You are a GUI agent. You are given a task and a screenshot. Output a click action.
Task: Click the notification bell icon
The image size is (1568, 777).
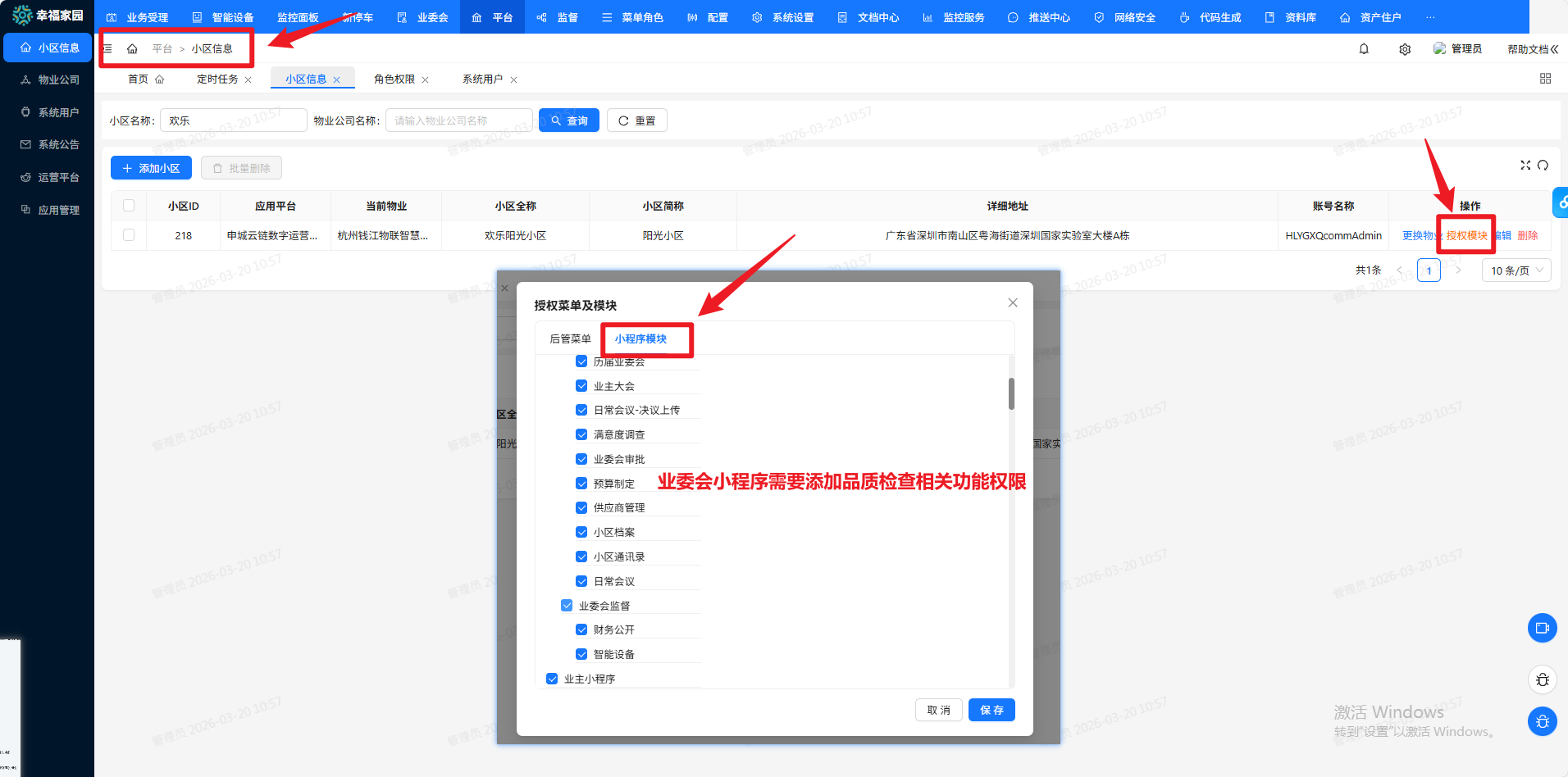click(x=1364, y=49)
